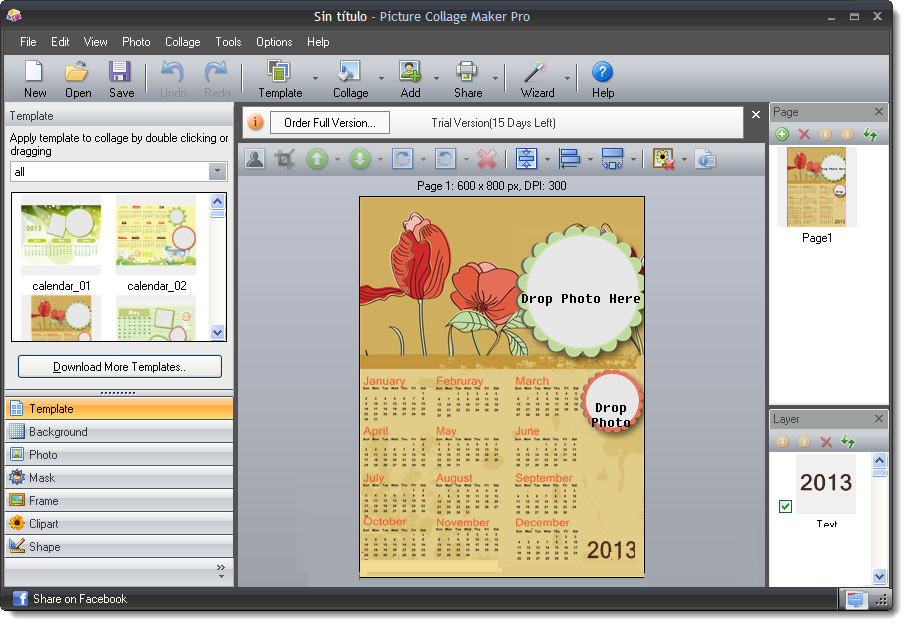Image resolution: width=908 pixels, height=626 pixels.
Task: Click the green down-arrow send backward icon
Action: [x=360, y=159]
